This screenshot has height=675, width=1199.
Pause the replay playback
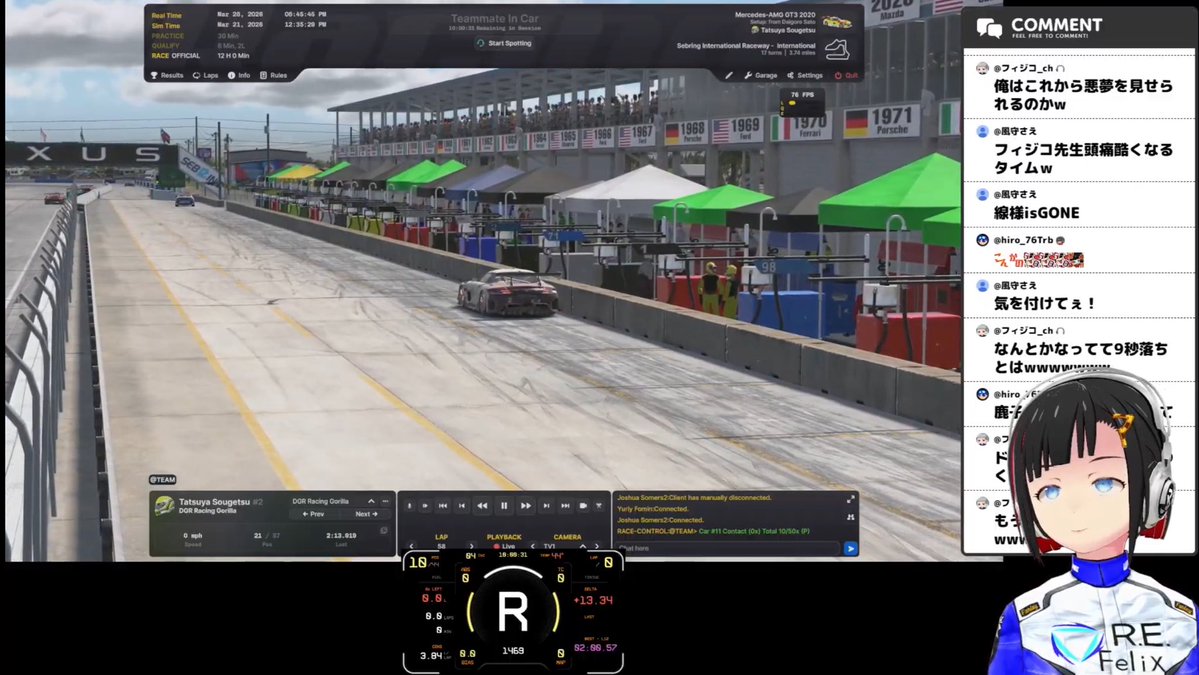point(504,506)
